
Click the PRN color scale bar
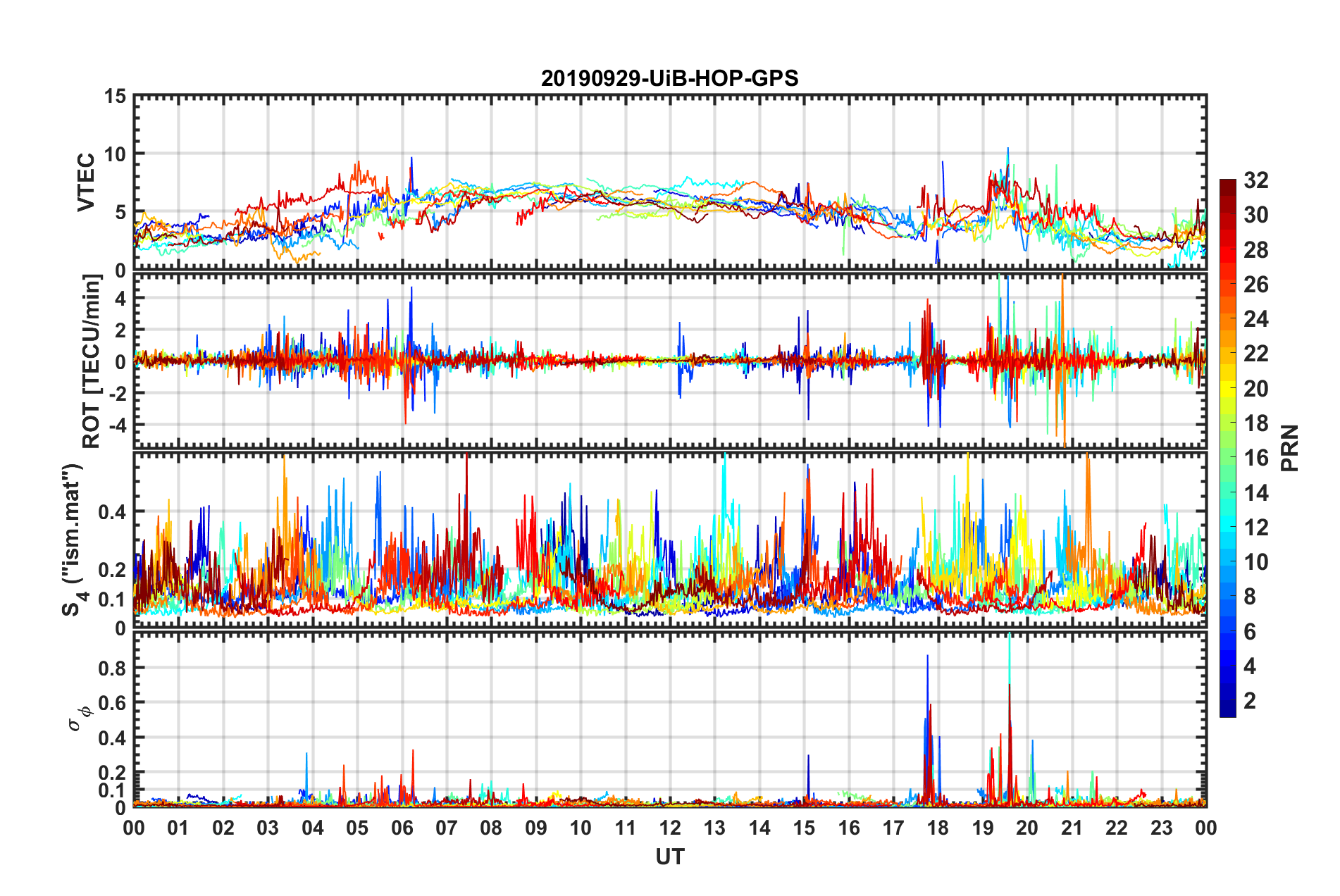(x=1228, y=448)
